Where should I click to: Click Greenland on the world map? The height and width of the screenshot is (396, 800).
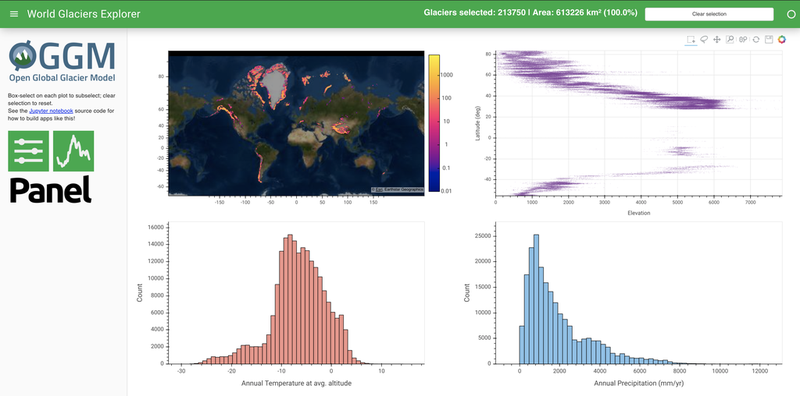click(275, 87)
